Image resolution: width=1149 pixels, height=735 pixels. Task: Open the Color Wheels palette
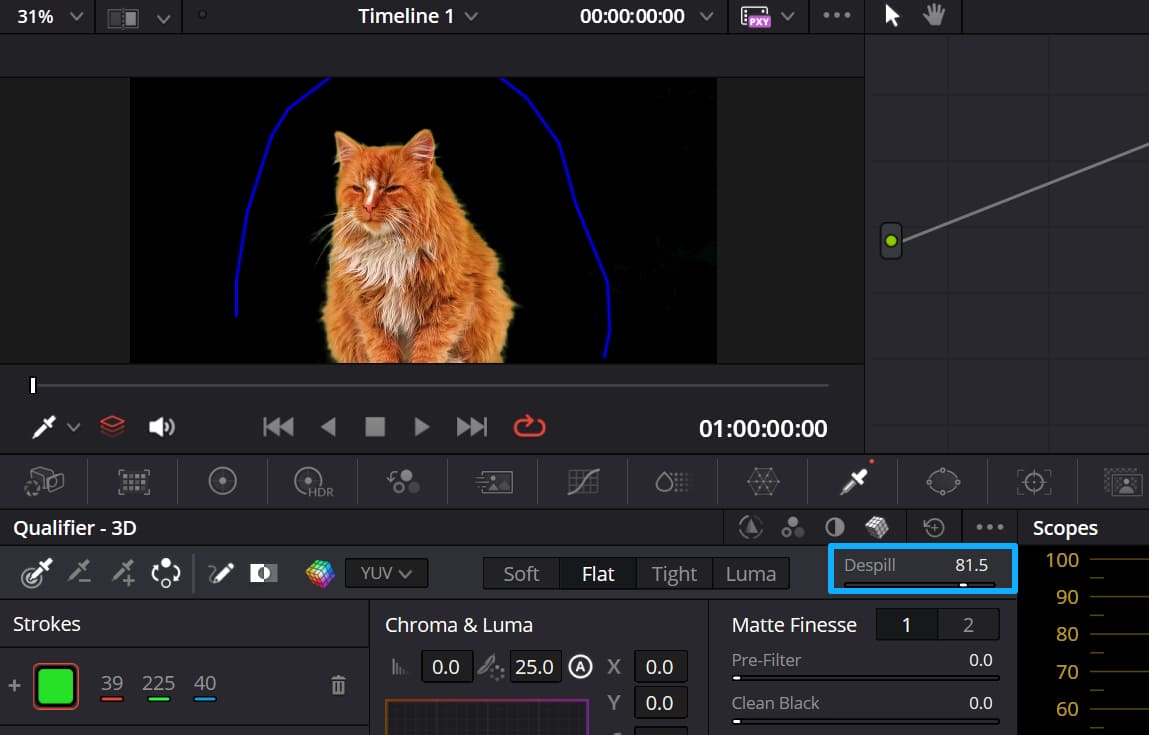(x=222, y=481)
